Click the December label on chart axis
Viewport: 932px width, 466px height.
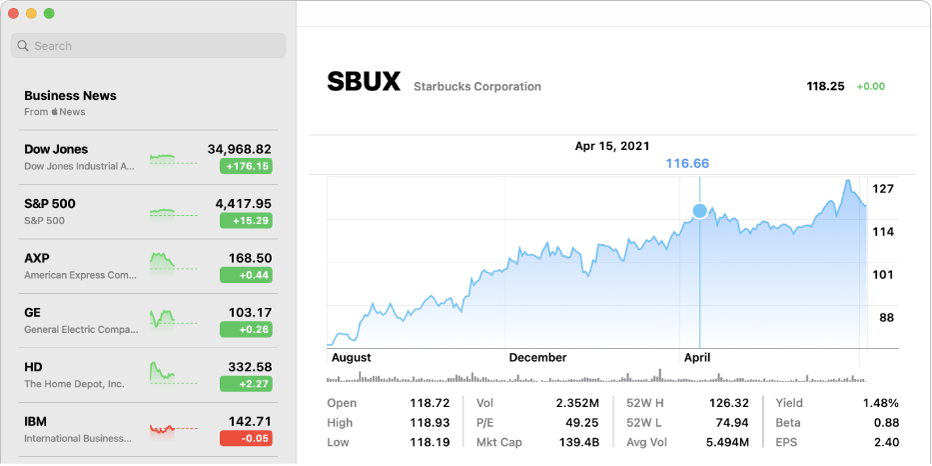538,358
